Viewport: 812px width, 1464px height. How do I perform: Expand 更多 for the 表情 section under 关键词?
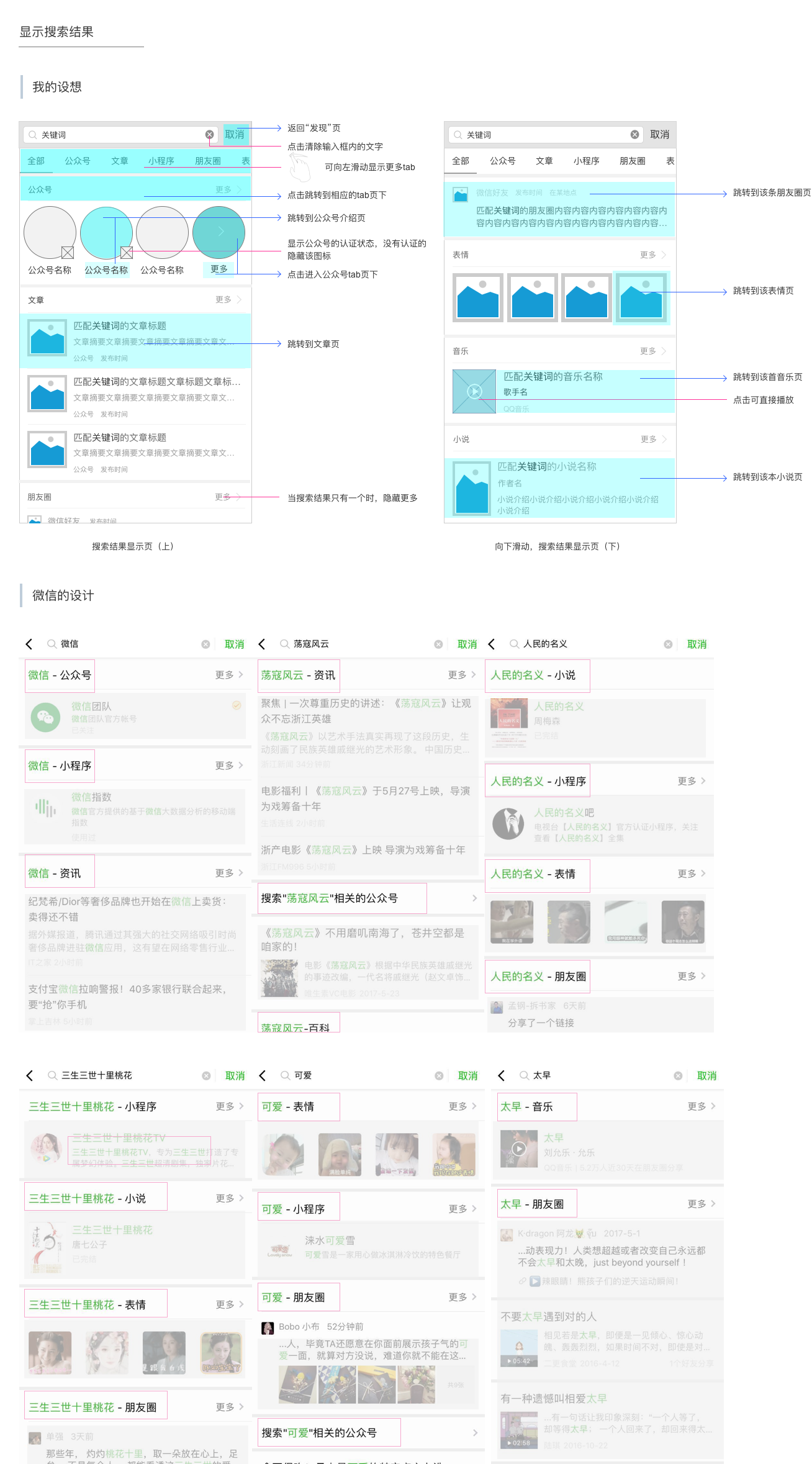pos(653,255)
